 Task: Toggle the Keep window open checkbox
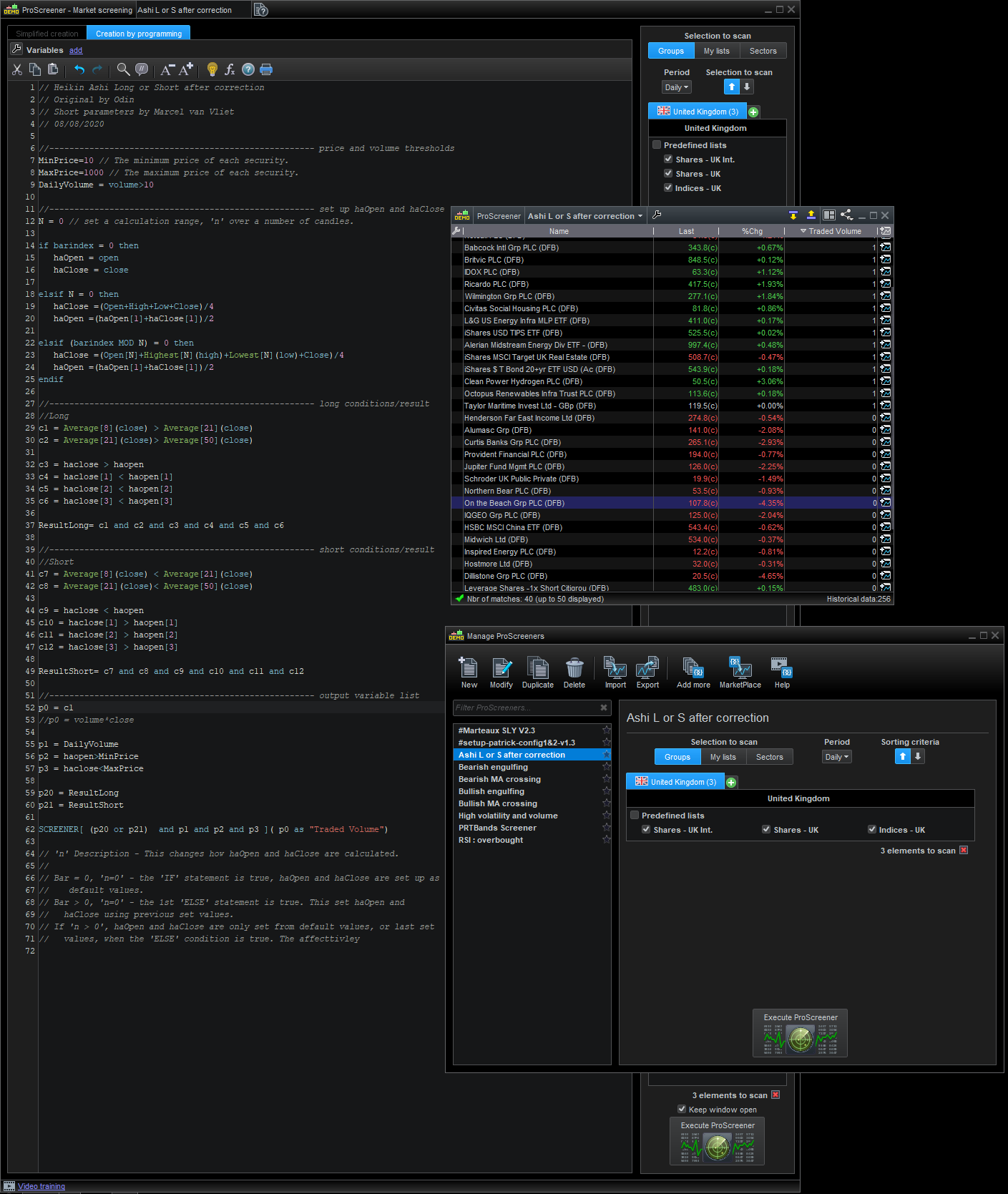click(682, 1109)
